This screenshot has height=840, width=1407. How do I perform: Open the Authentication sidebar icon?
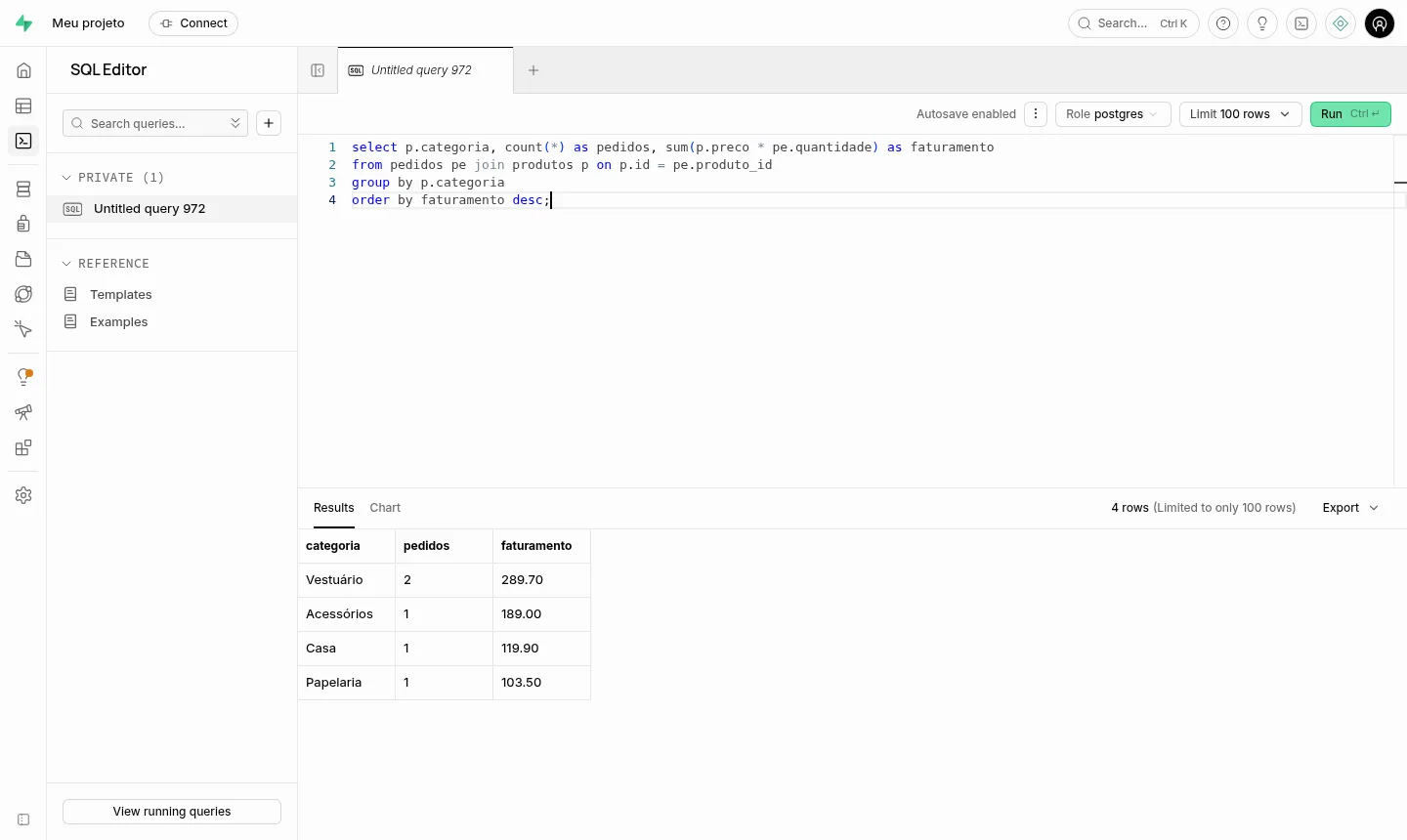pos(23,225)
